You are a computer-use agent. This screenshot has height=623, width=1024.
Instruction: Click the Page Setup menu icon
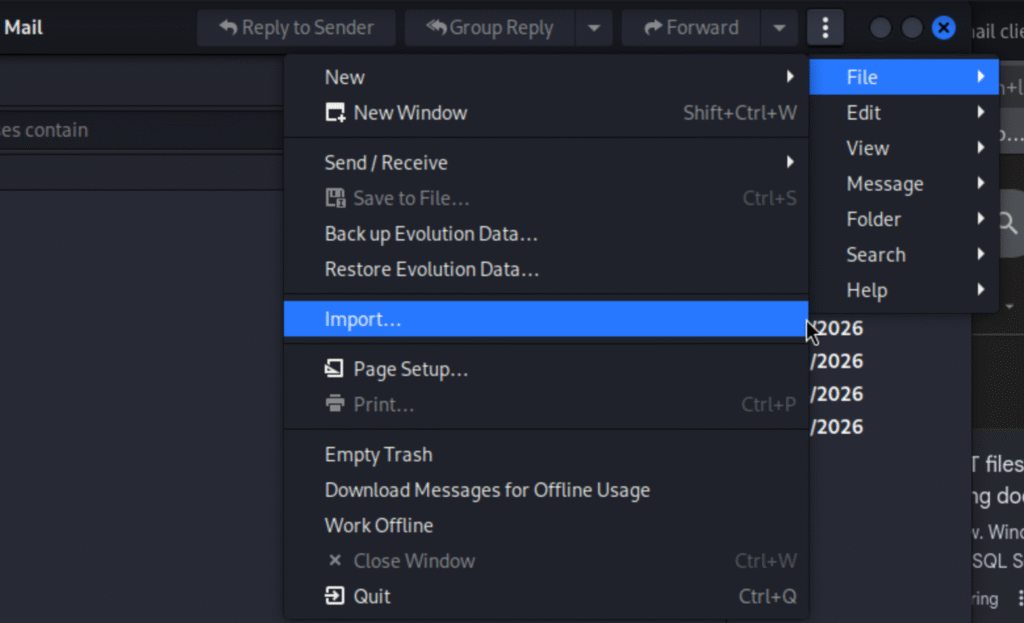coord(335,370)
